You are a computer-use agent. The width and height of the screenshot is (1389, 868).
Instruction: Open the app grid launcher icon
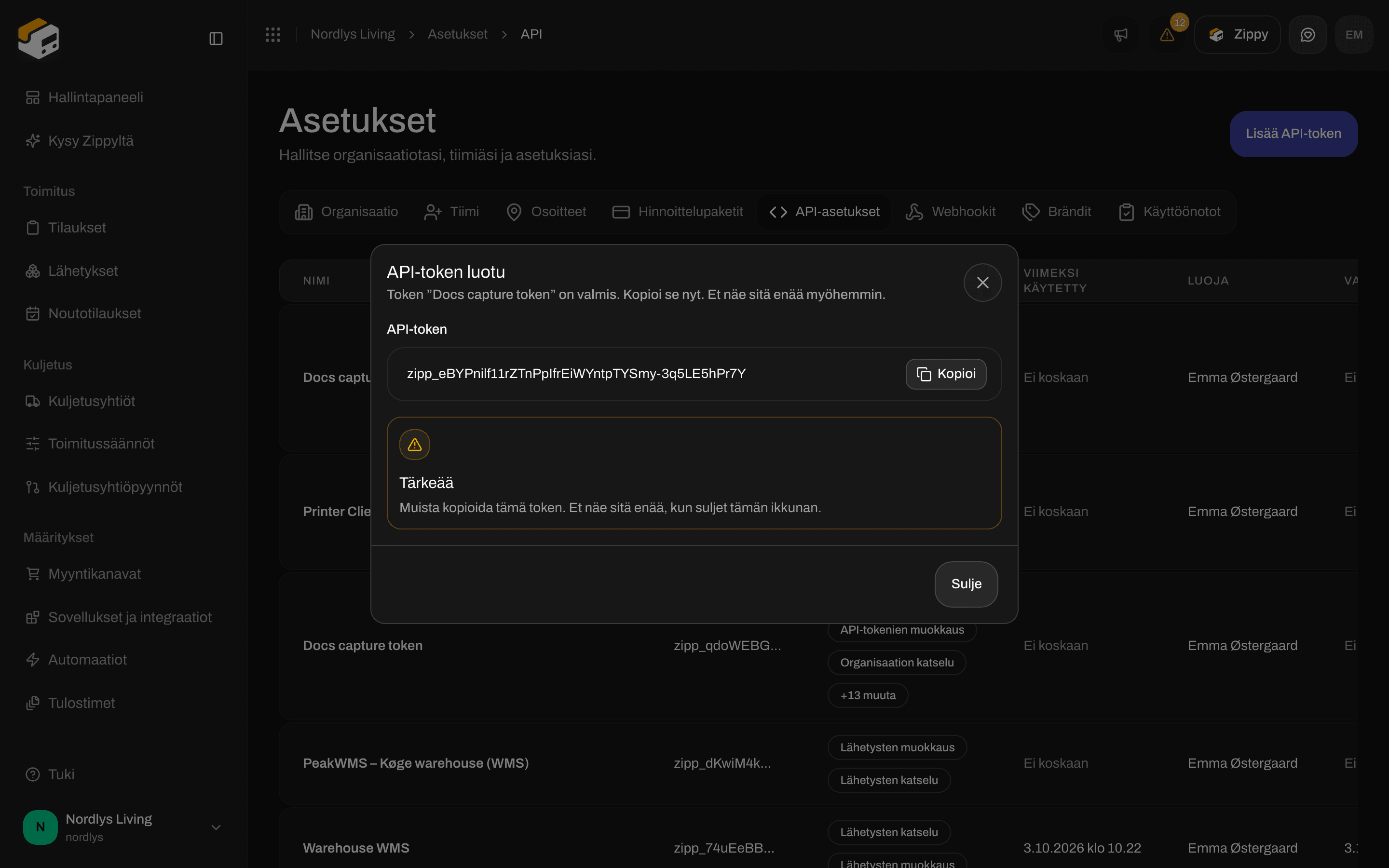273,34
